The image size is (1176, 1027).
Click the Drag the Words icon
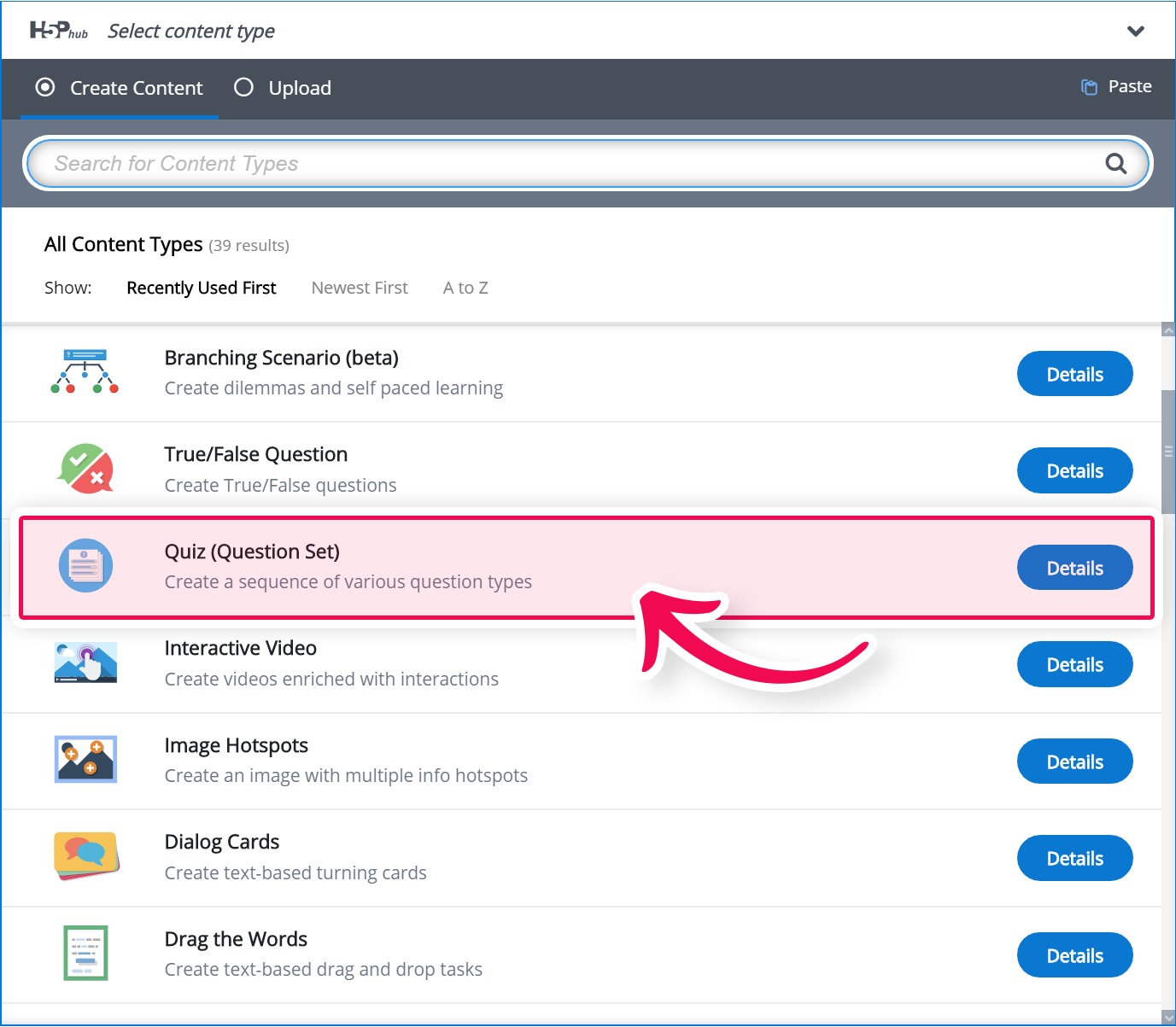(85, 953)
